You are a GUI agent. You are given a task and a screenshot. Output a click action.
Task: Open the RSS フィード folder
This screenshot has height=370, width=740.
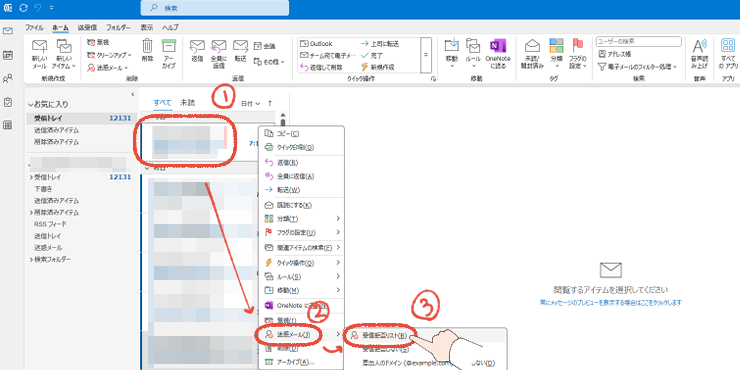pyautogui.click(x=50, y=224)
